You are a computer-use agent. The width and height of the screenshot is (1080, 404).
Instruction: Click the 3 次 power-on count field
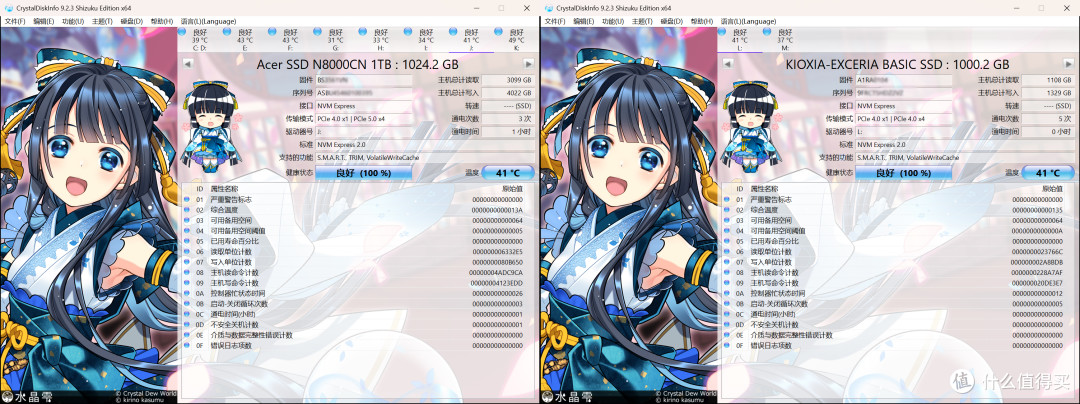coord(508,119)
